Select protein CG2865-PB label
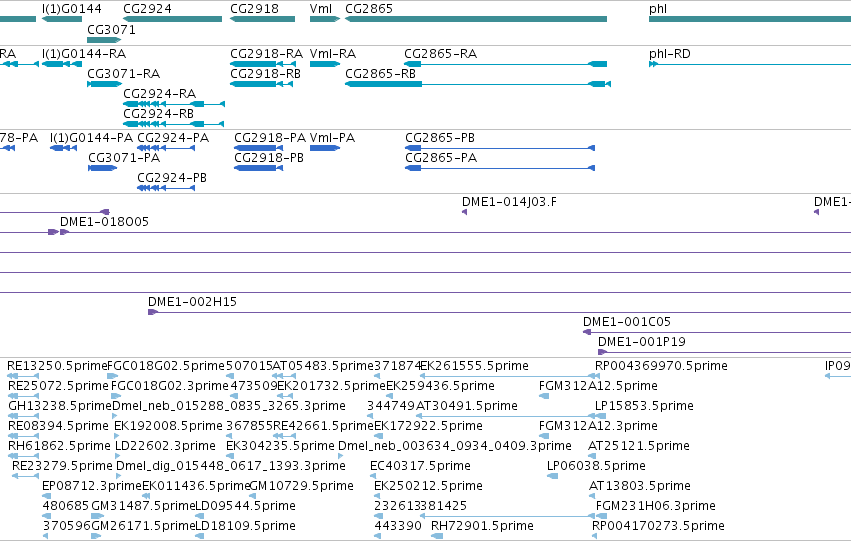 (x=440, y=138)
